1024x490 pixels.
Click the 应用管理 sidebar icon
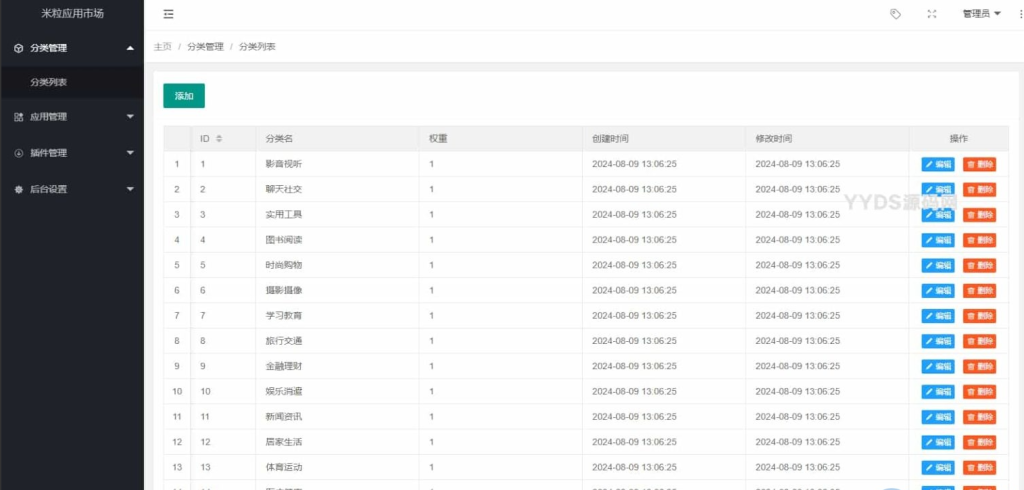(x=18, y=117)
